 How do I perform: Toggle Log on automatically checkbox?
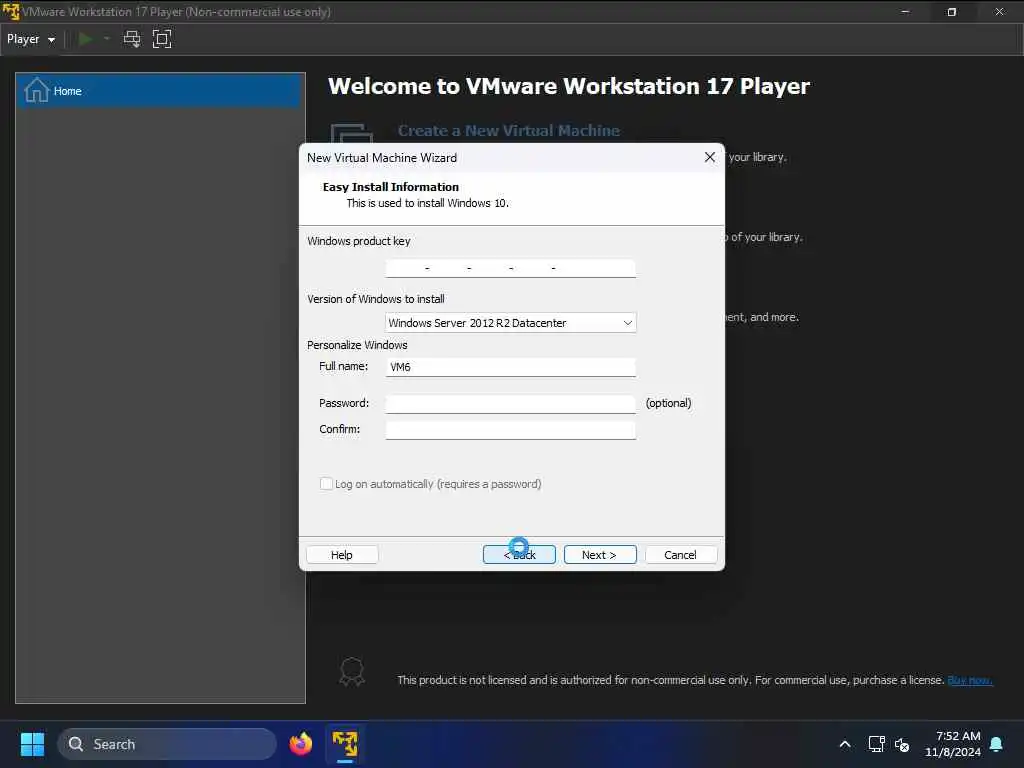point(326,484)
